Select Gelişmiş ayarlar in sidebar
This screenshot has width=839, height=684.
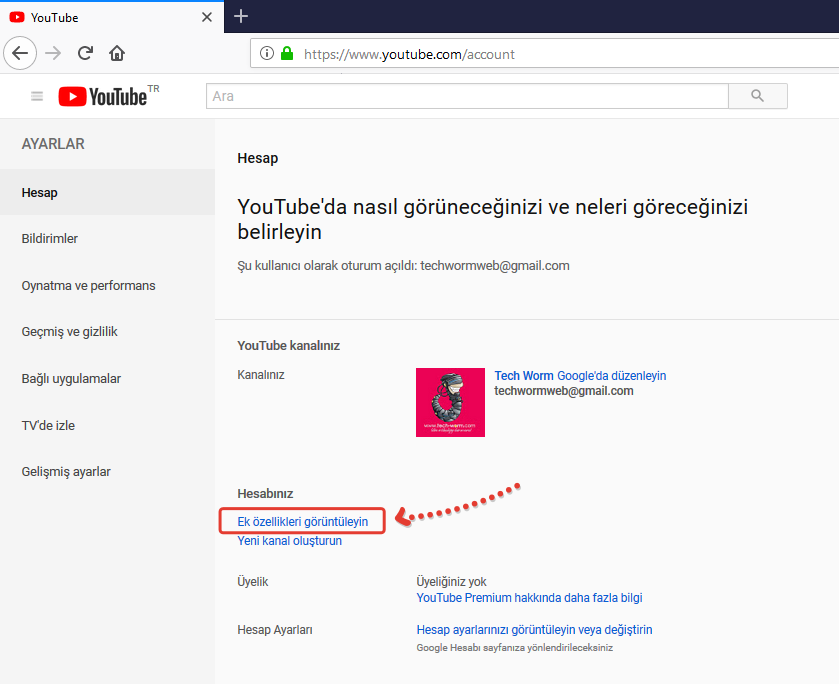coord(66,472)
